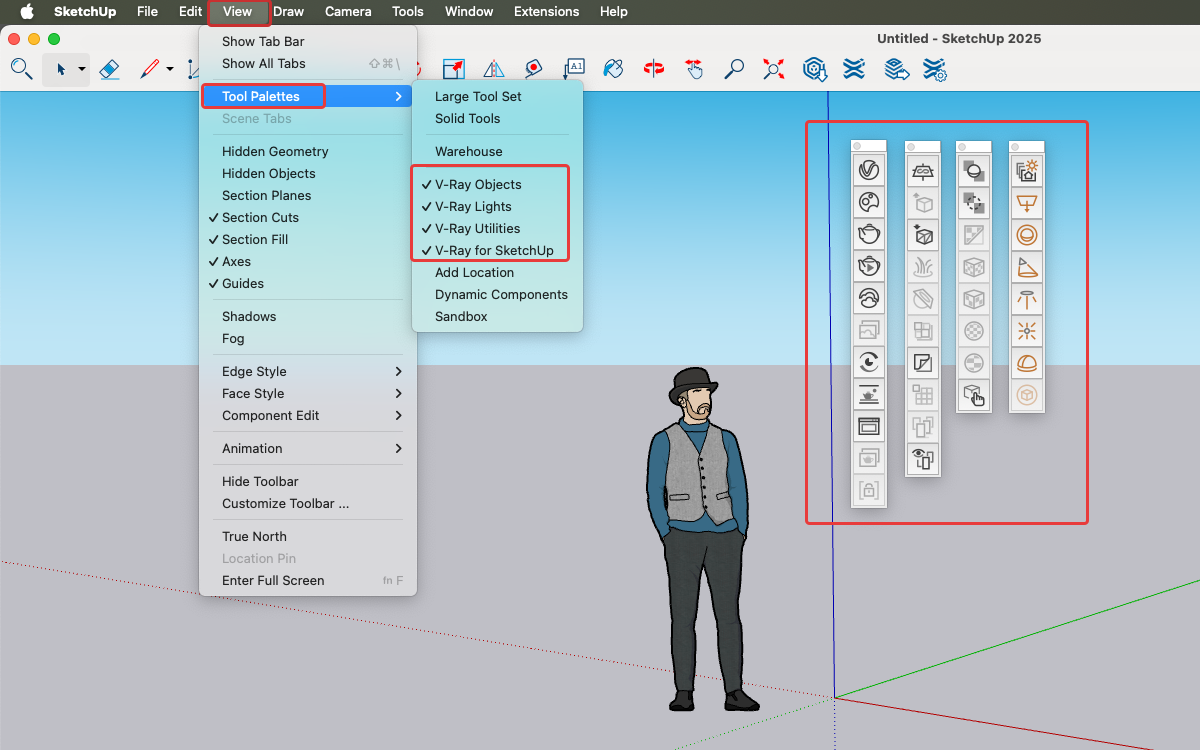The width and height of the screenshot is (1200, 750).
Task: Click Customize Toolbar menu entry
Action: pyautogui.click(x=285, y=504)
